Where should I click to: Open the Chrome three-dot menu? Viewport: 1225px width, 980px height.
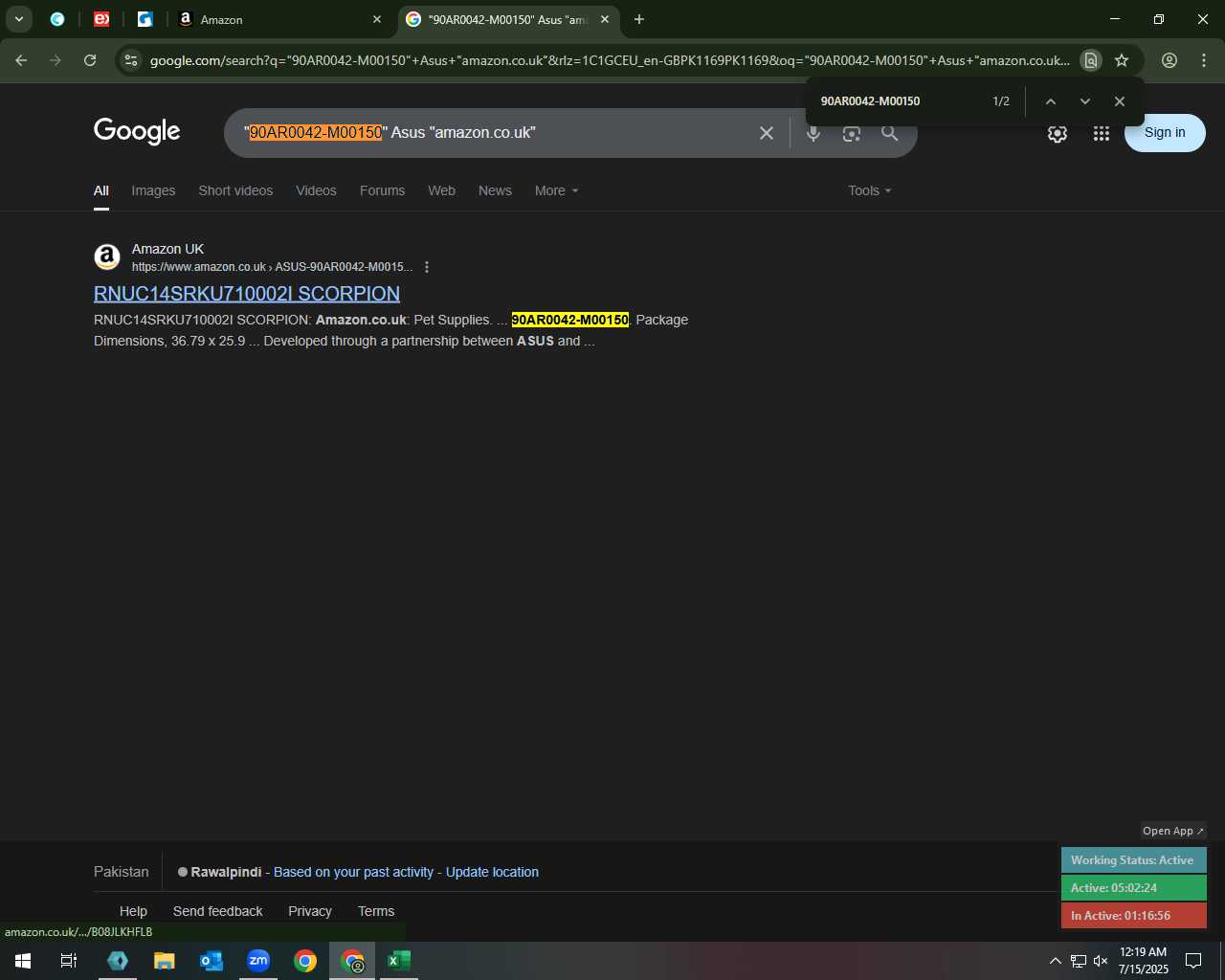1204,60
